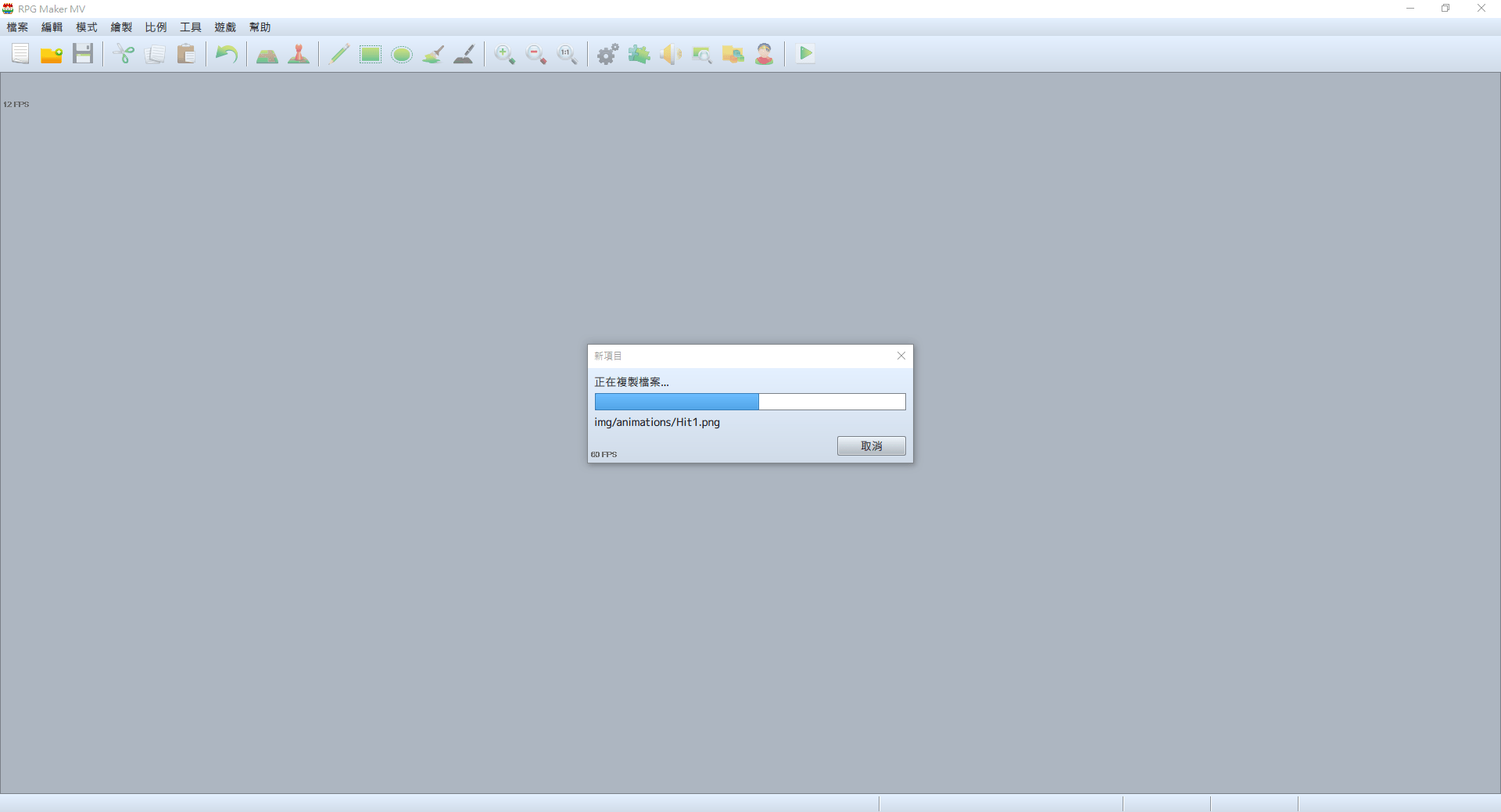Screen dimensions: 1501x812
Task: Select the Map mode icon
Action: tap(267, 54)
